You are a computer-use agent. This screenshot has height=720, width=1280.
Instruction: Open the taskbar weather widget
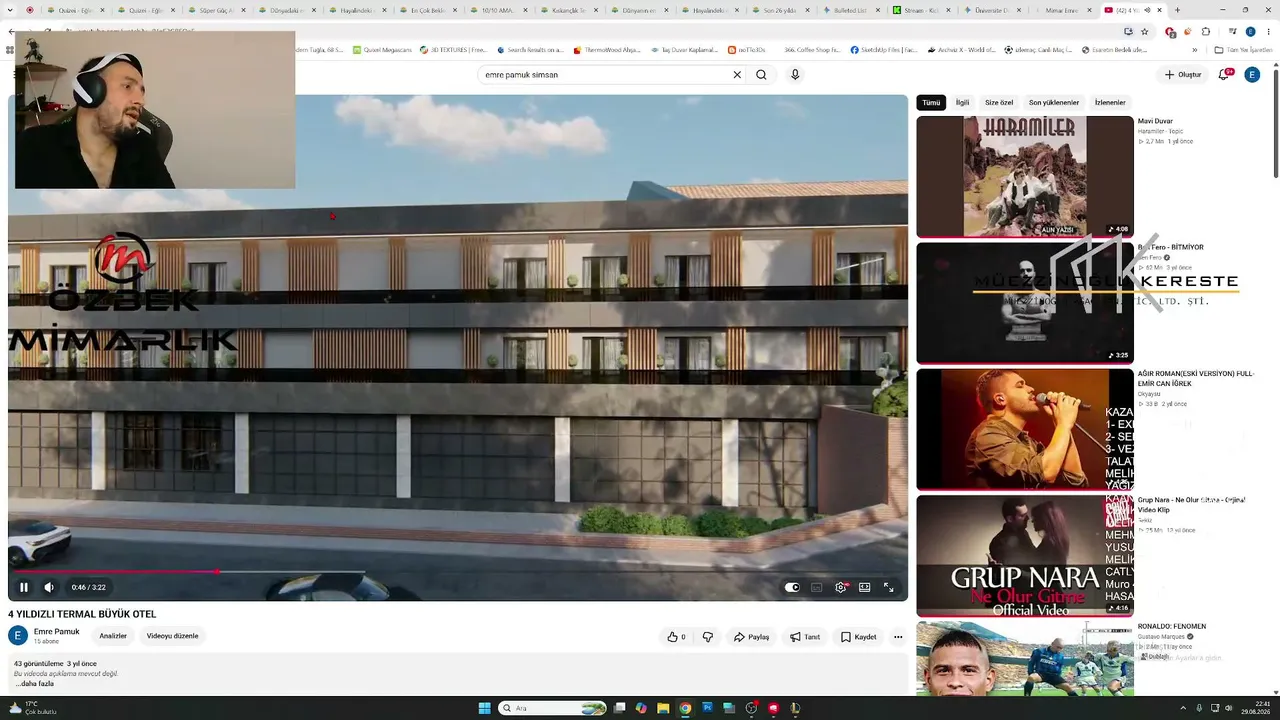coord(32,708)
